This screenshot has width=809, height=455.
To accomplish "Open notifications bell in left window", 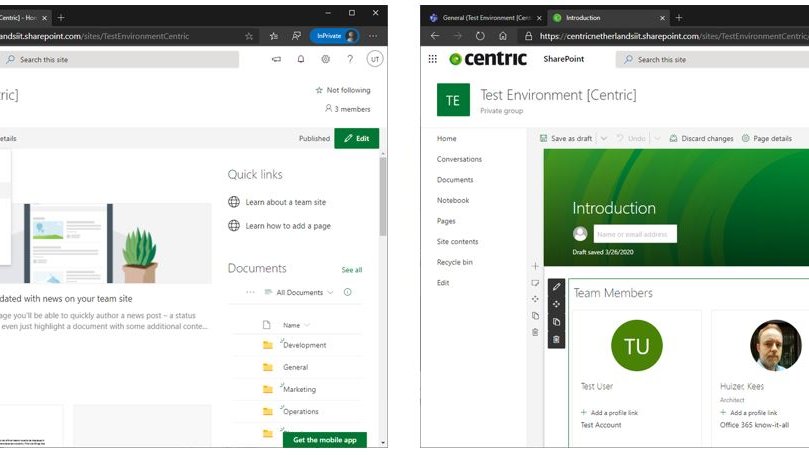I will pyautogui.click(x=301, y=59).
